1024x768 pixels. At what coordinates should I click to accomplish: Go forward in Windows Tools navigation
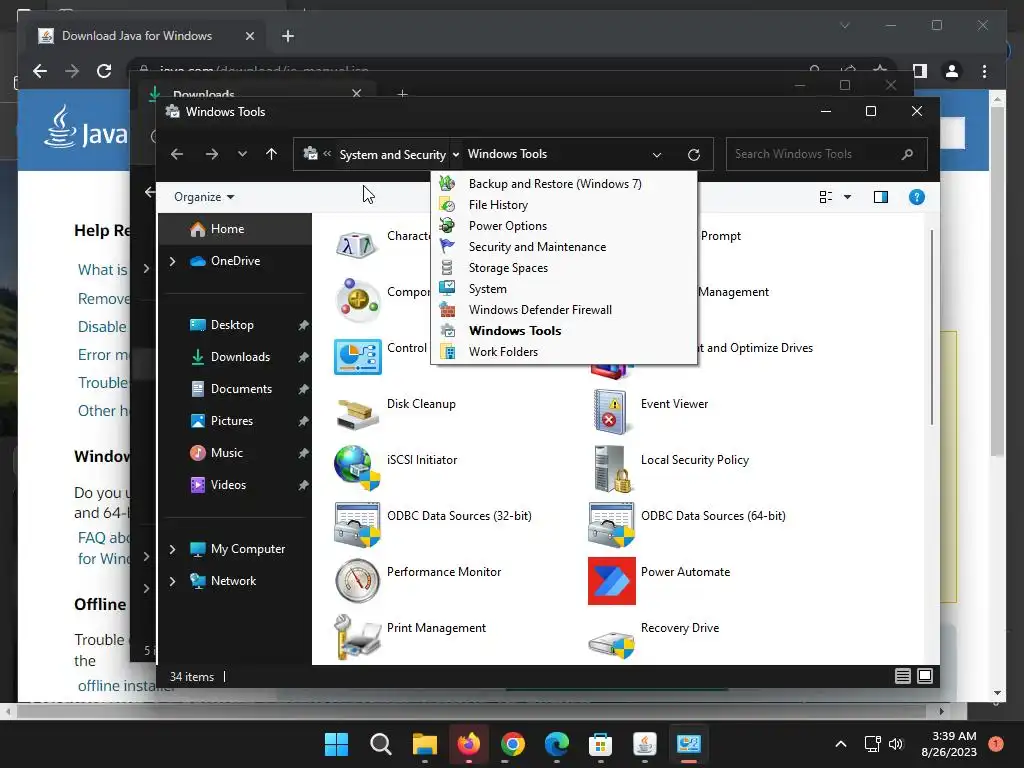click(212, 154)
